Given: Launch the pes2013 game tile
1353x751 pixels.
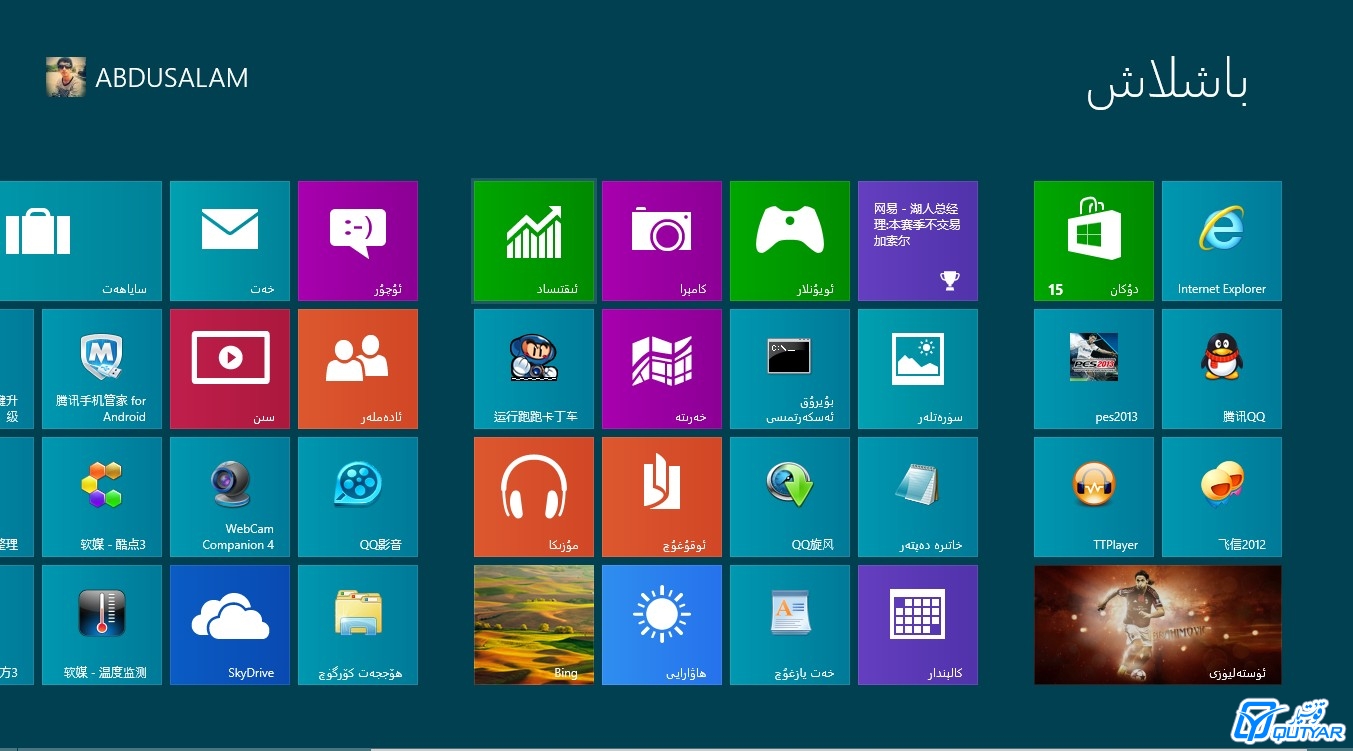Looking at the screenshot, I should 1094,369.
